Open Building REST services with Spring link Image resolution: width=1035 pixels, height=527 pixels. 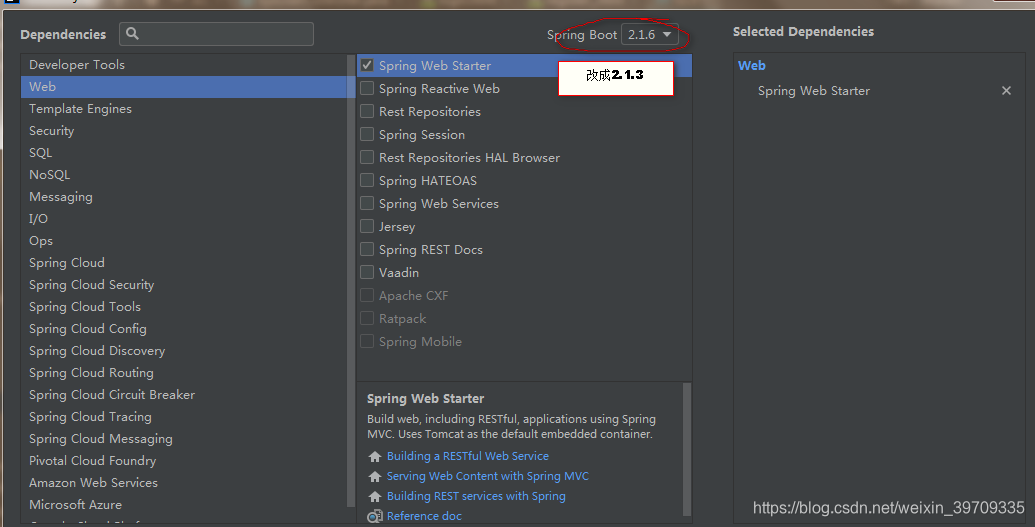click(x=476, y=496)
